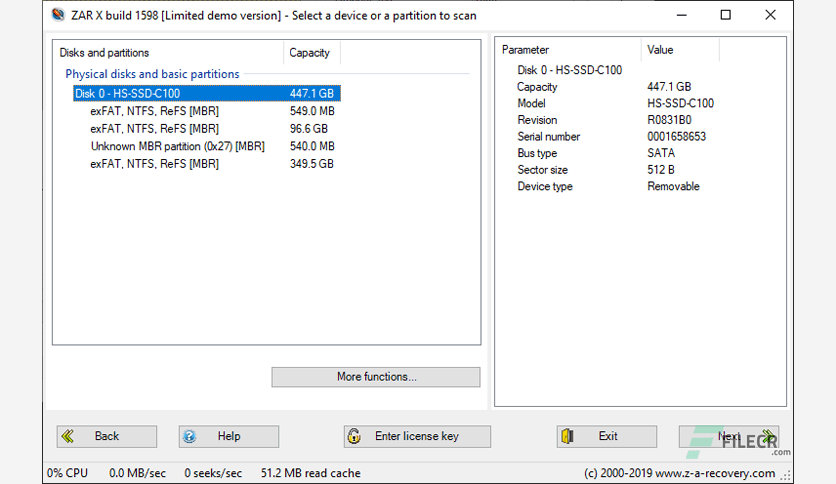Open Help
The height and width of the screenshot is (484, 836).
click(229, 437)
